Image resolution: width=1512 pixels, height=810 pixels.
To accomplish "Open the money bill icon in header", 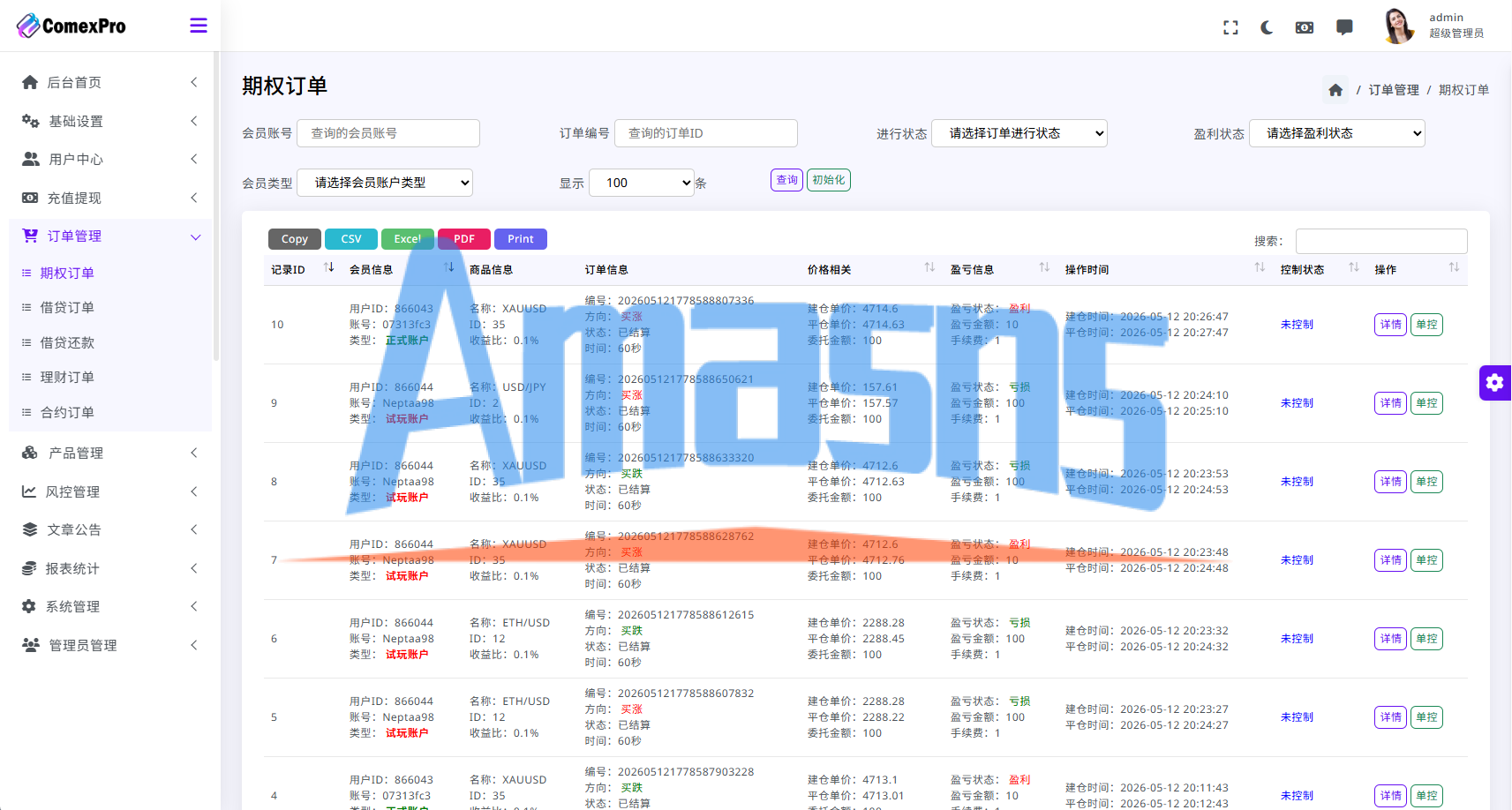I will (x=1305, y=27).
